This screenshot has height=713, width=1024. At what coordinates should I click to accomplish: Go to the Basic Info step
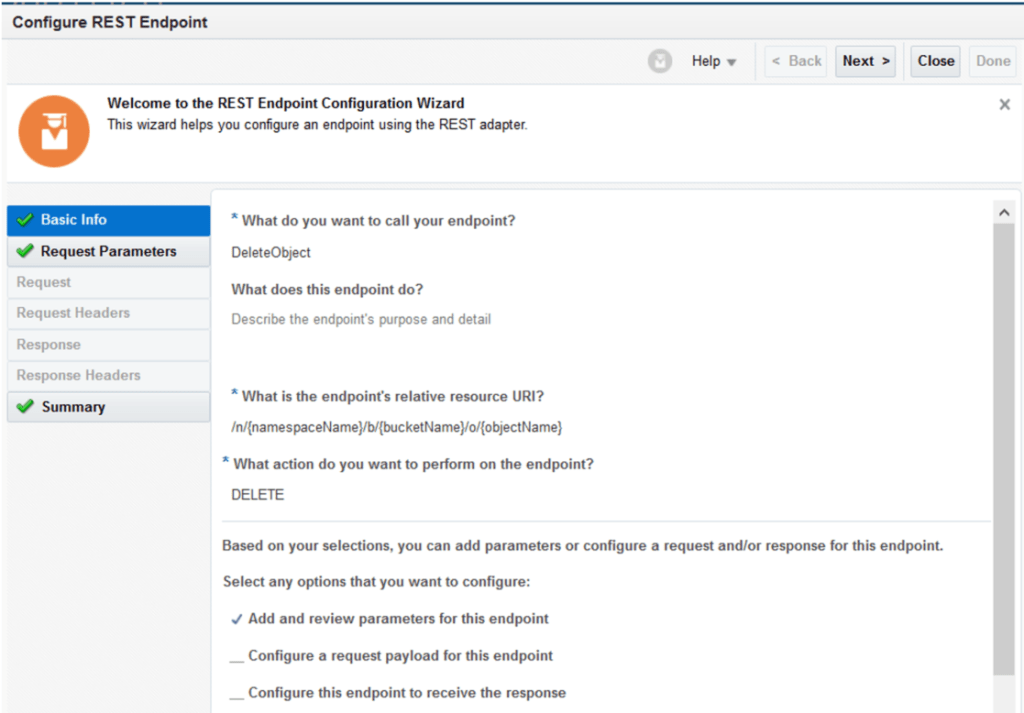(74, 220)
